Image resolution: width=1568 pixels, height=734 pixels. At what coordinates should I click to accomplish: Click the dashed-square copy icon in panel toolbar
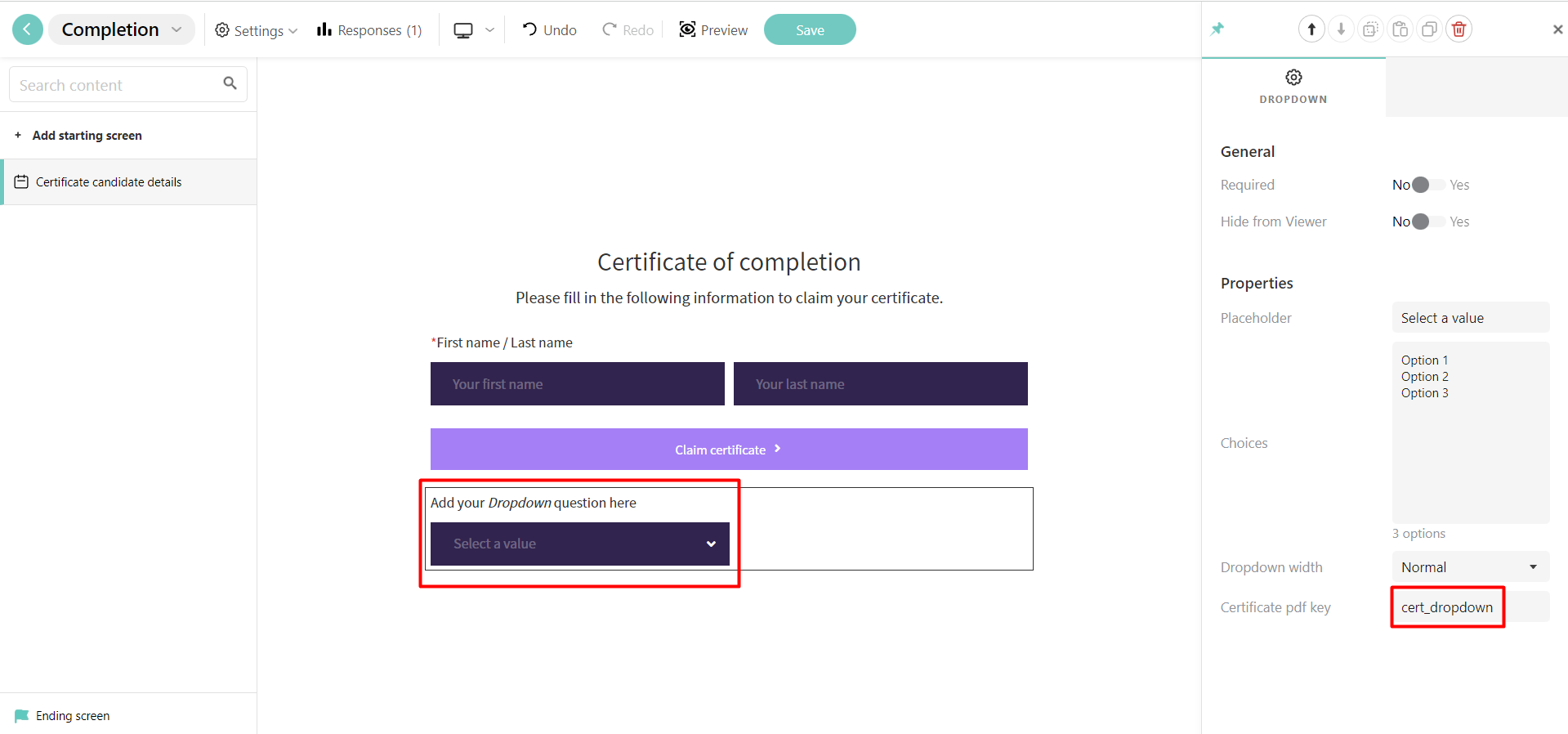pos(1370,29)
